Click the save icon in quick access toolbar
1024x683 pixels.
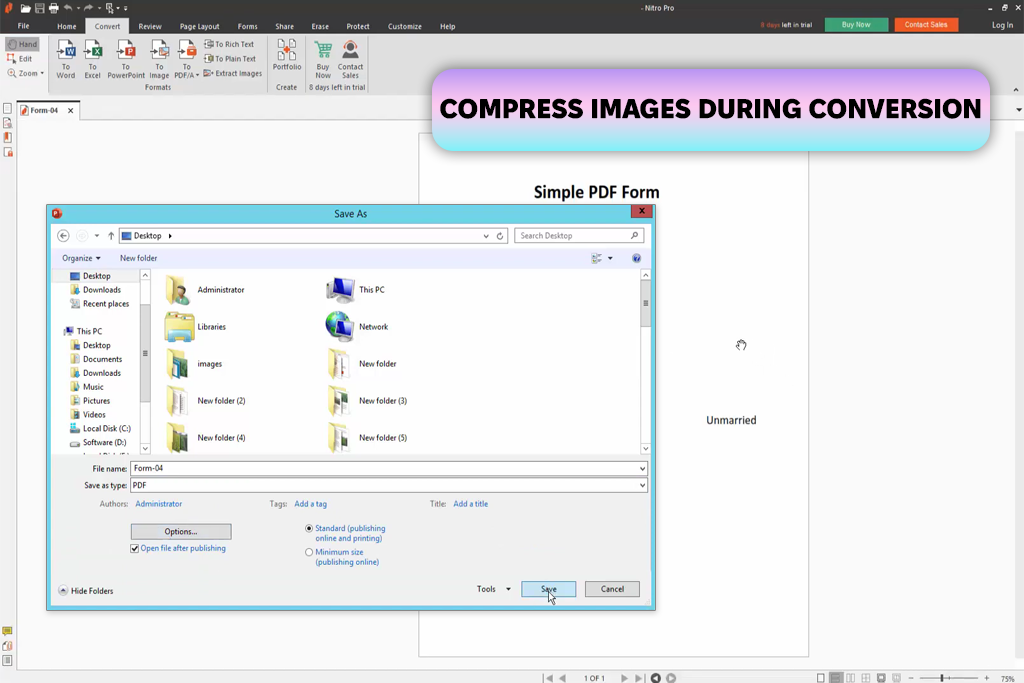click(40, 8)
